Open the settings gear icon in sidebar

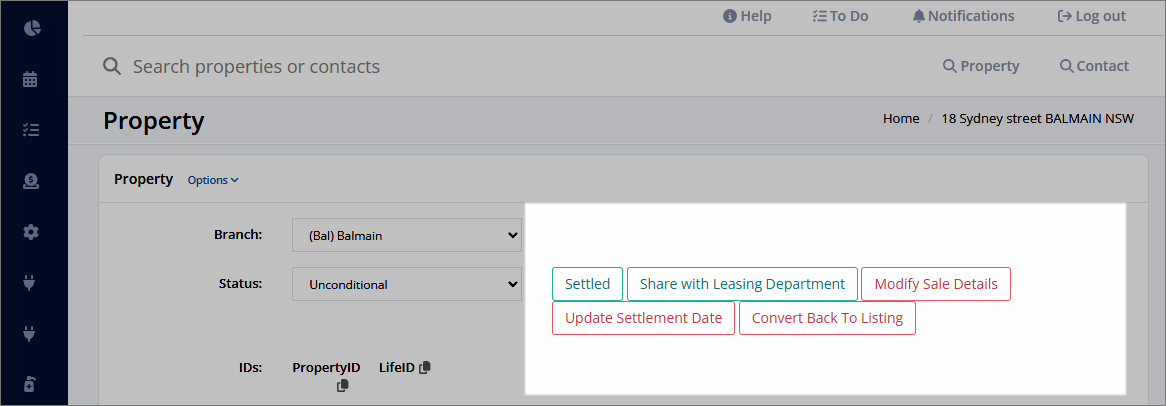30,232
